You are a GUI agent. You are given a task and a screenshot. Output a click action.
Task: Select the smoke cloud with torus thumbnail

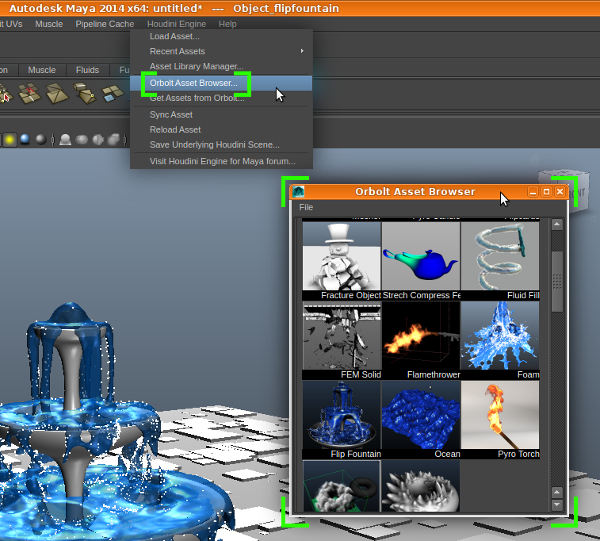[x=342, y=486]
